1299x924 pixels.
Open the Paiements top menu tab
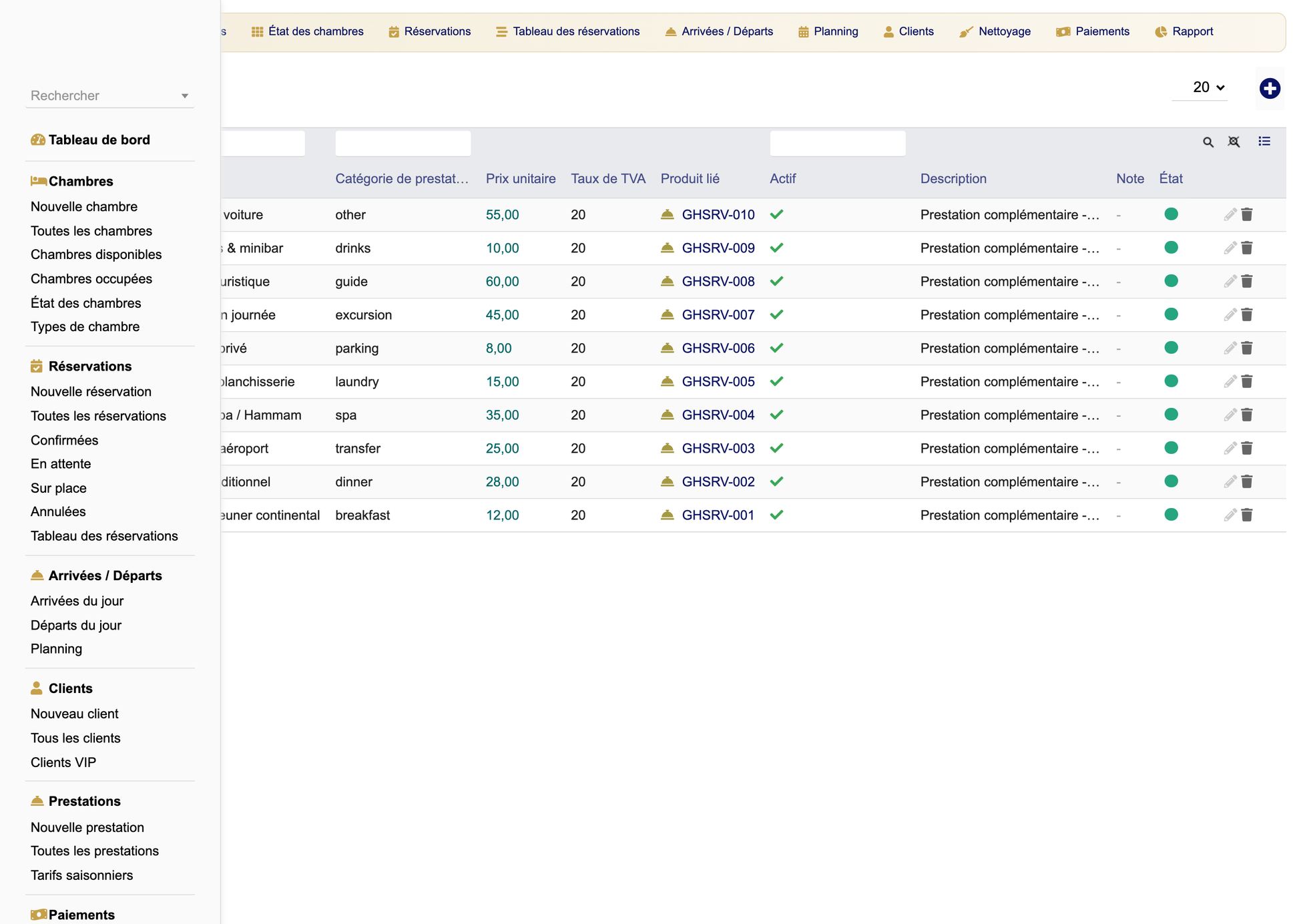(1093, 31)
